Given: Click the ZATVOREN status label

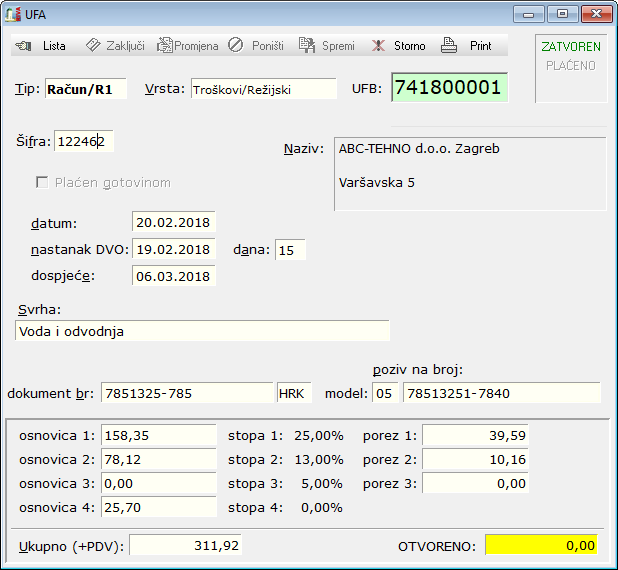Looking at the screenshot, I should (570, 47).
